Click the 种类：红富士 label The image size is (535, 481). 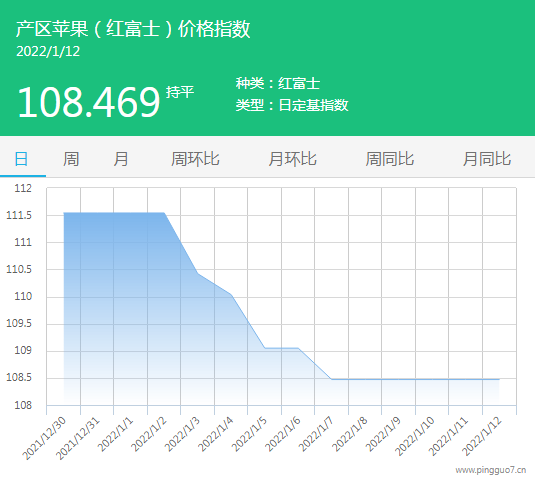coord(278,84)
